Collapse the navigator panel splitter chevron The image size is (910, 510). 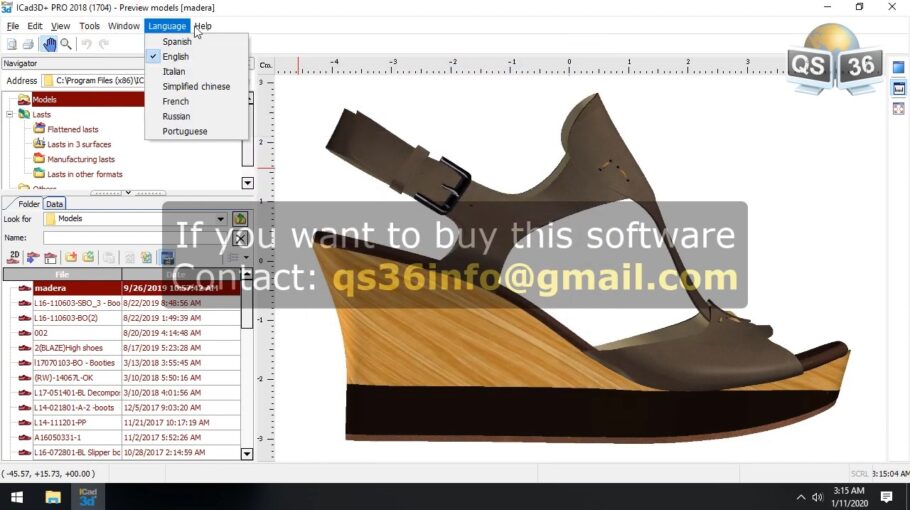coord(128,193)
